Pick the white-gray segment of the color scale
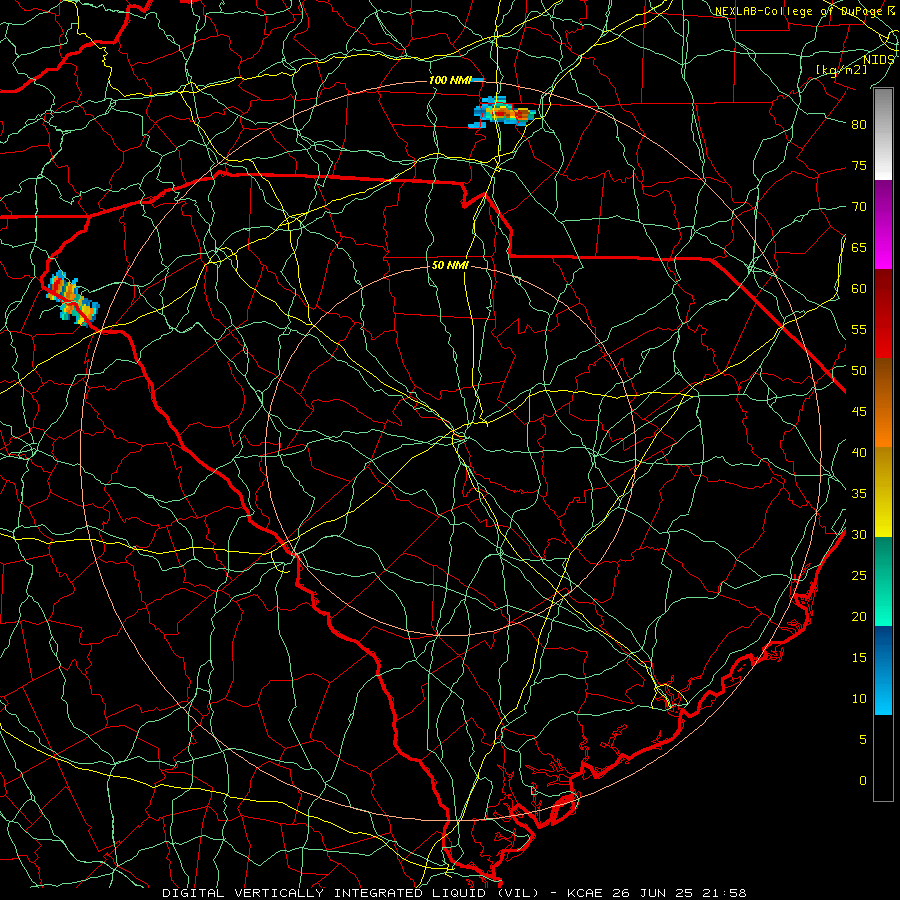This screenshot has height=900, width=900. (x=883, y=134)
